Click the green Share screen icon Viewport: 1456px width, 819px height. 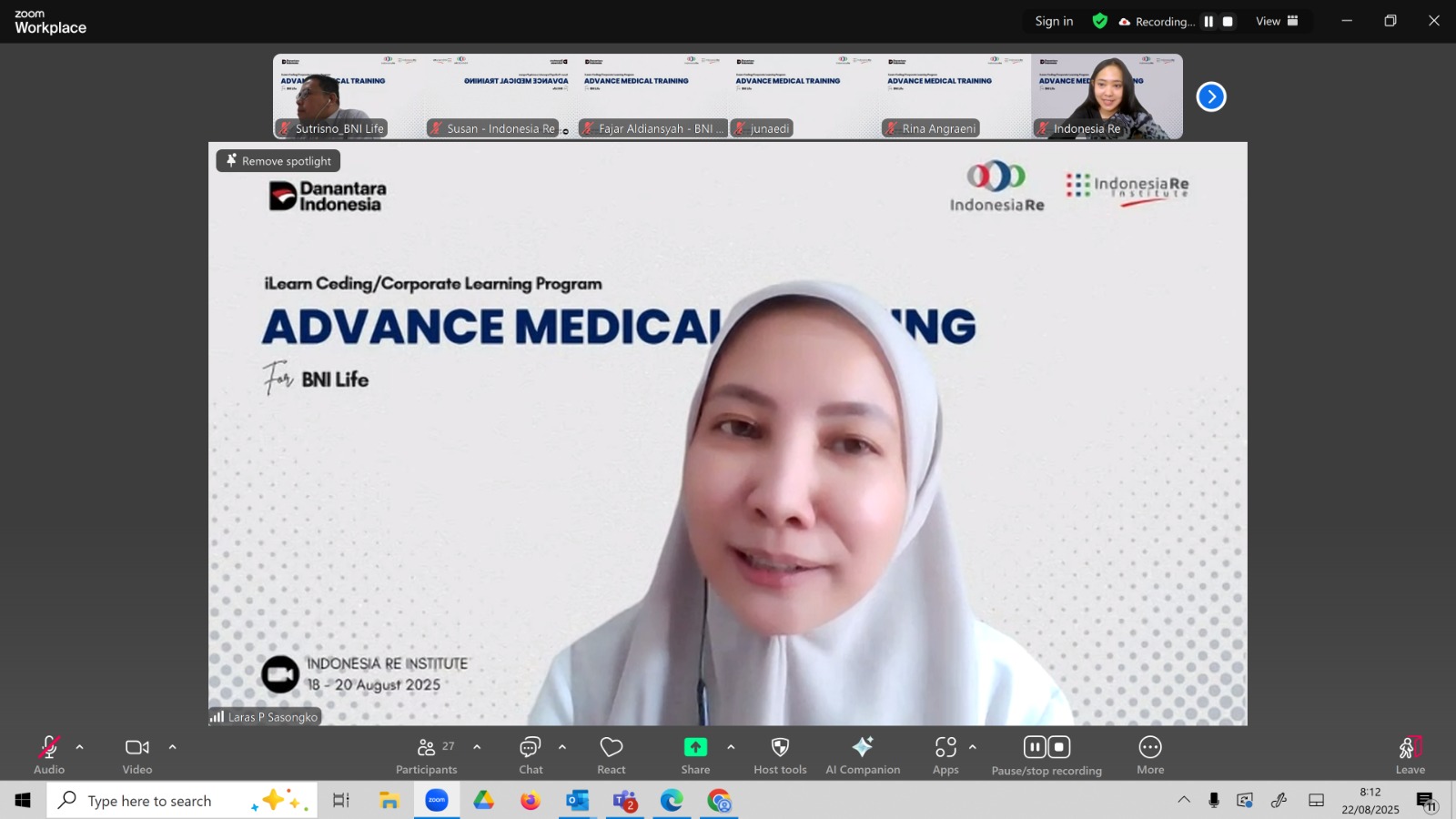[x=695, y=747]
